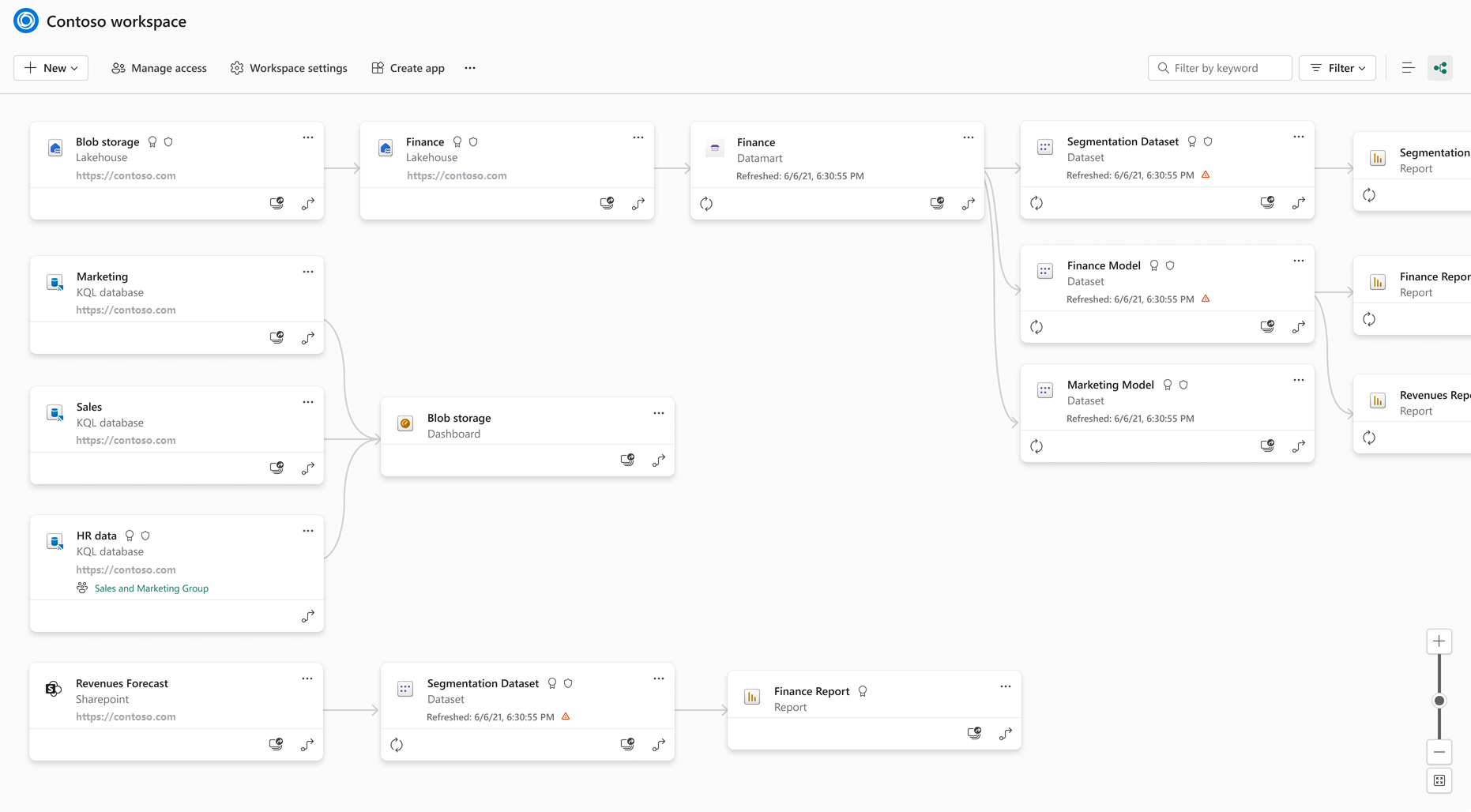Click the refresh warning icon on Finance Model
Image resolution: width=1471 pixels, height=812 pixels.
[x=1206, y=299]
